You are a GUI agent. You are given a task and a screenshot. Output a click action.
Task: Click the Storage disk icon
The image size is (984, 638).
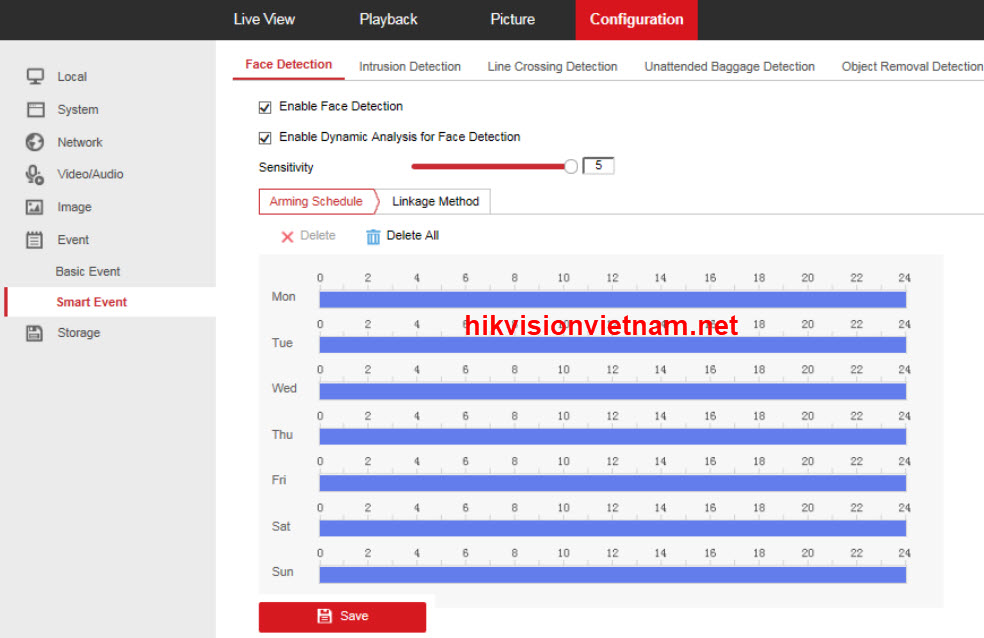click(35, 333)
